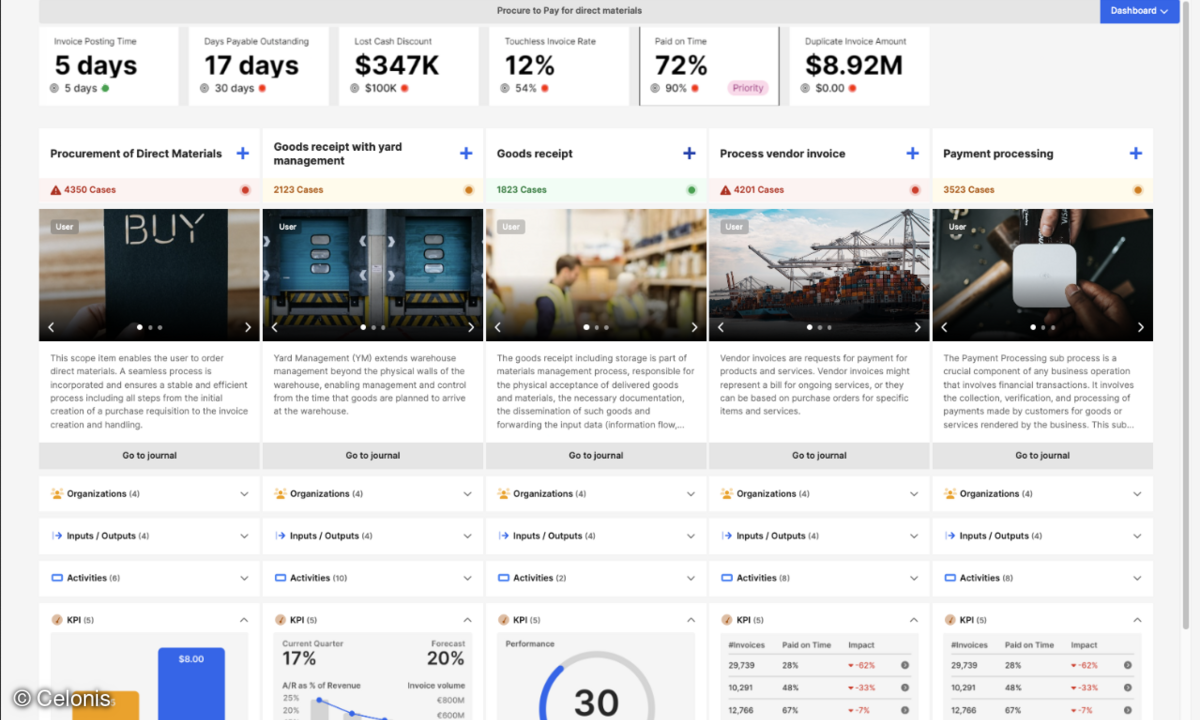Click '1823 Cases' text
Viewport: 1200px width, 720px height.
click(x=522, y=190)
